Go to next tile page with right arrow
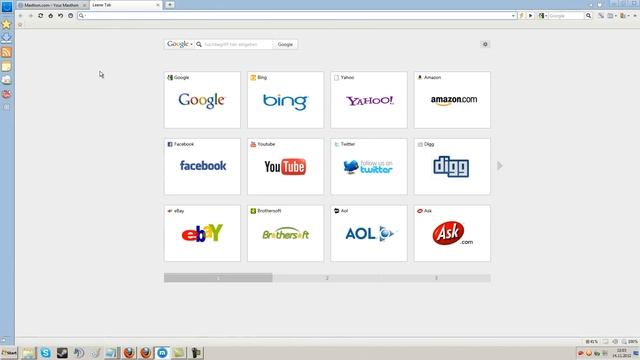Screen dimensions: 640x360 [500, 166]
